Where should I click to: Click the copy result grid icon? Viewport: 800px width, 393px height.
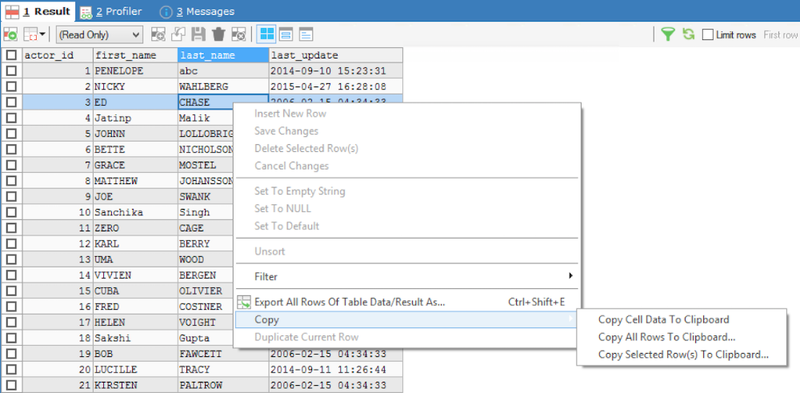click(31, 35)
